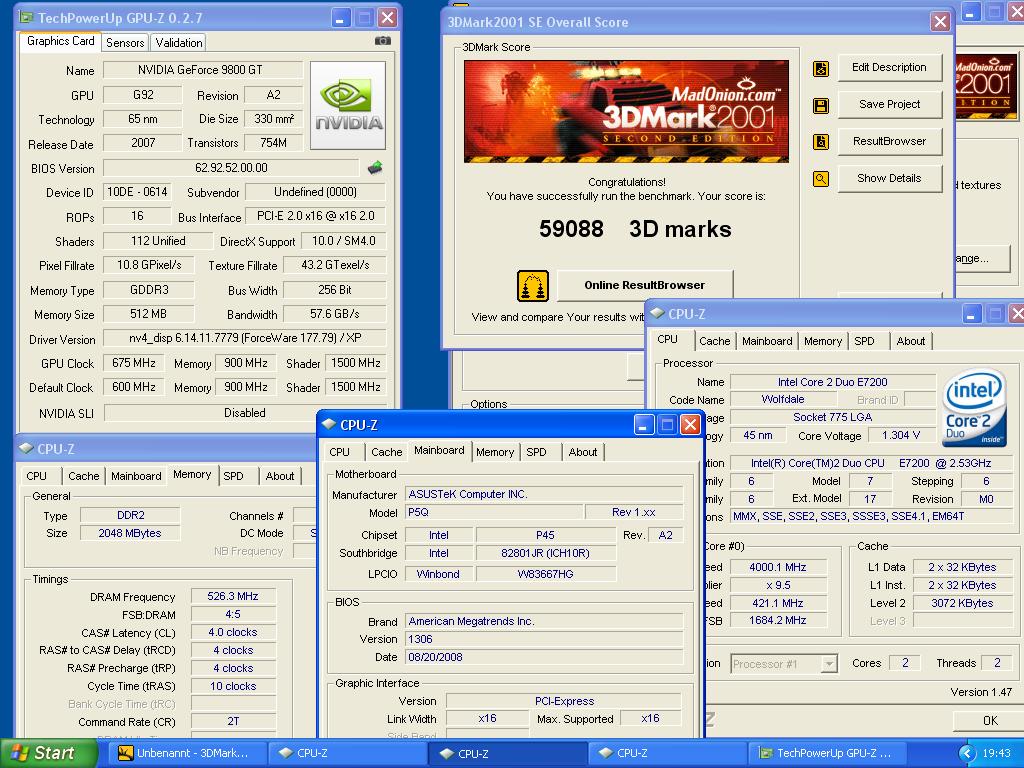This screenshot has width=1024, height=768.
Task: Open SPD tab in bottom-left CPU-Z window
Action: click(x=233, y=476)
